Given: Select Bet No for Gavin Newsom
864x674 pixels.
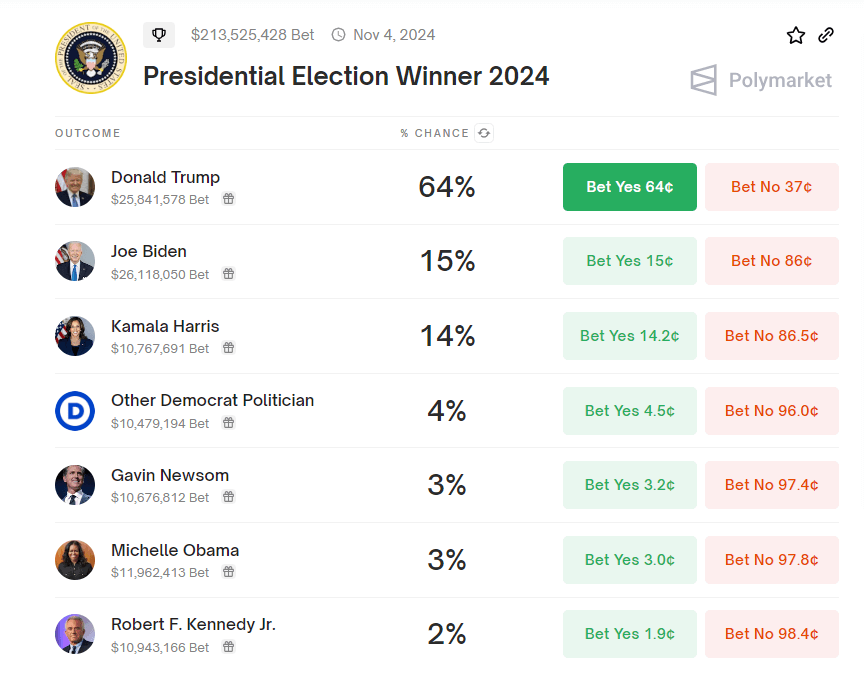Looking at the screenshot, I should [x=771, y=485].
